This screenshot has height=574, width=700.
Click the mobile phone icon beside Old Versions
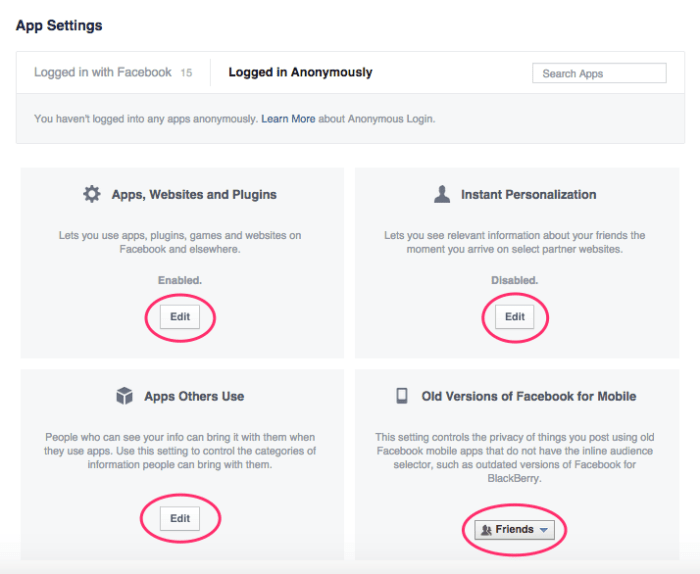[x=402, y=396]
